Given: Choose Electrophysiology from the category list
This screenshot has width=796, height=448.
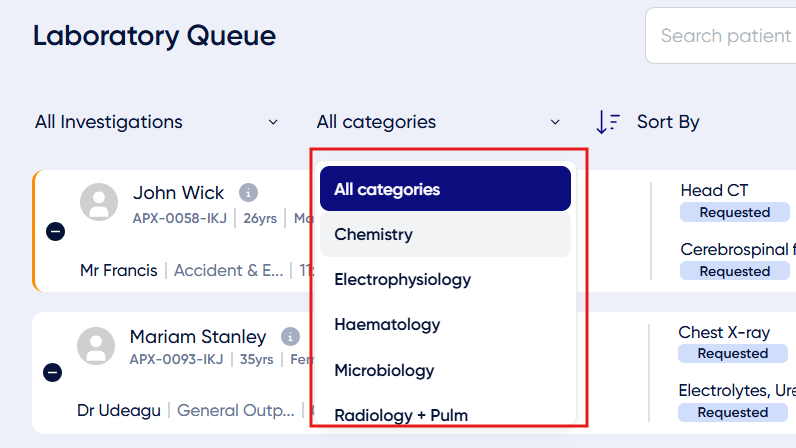Looking at the screenshot, I should pos(445,279).
